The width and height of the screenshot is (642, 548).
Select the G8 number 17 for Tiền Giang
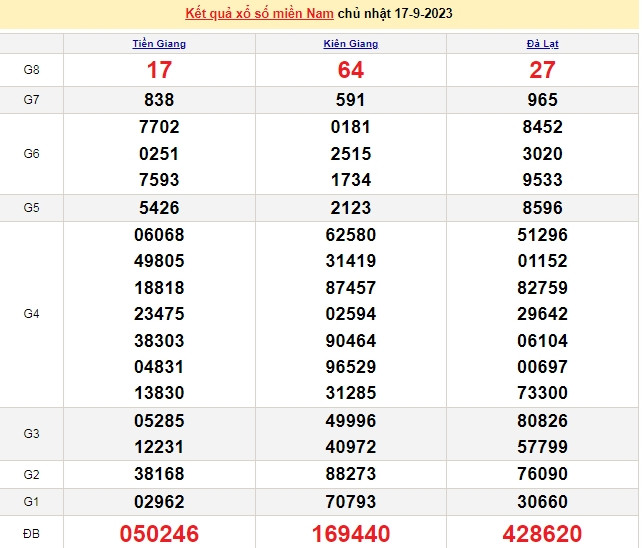[x=159, y=70]
